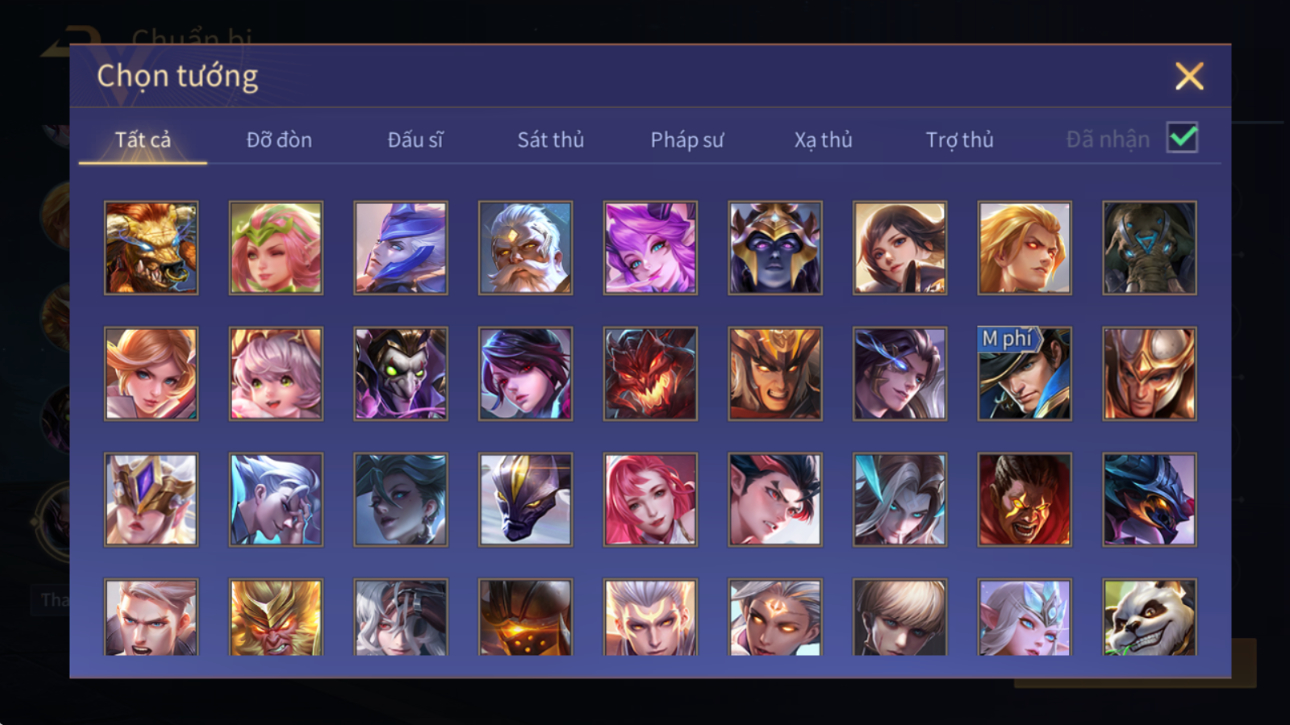Viewport: 1290px width, 725px height.
Task: Pick the purple-haired girl hero portrait
Action: [650, 248]
